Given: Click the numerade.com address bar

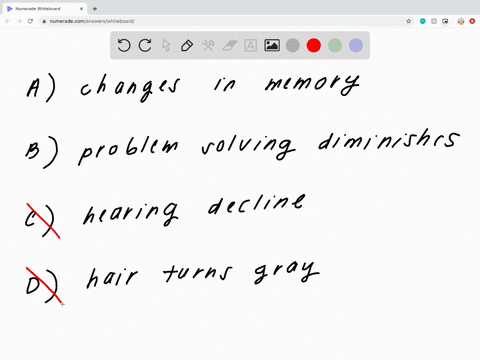Looking at the screenshot, I should (x=227, y=21).
